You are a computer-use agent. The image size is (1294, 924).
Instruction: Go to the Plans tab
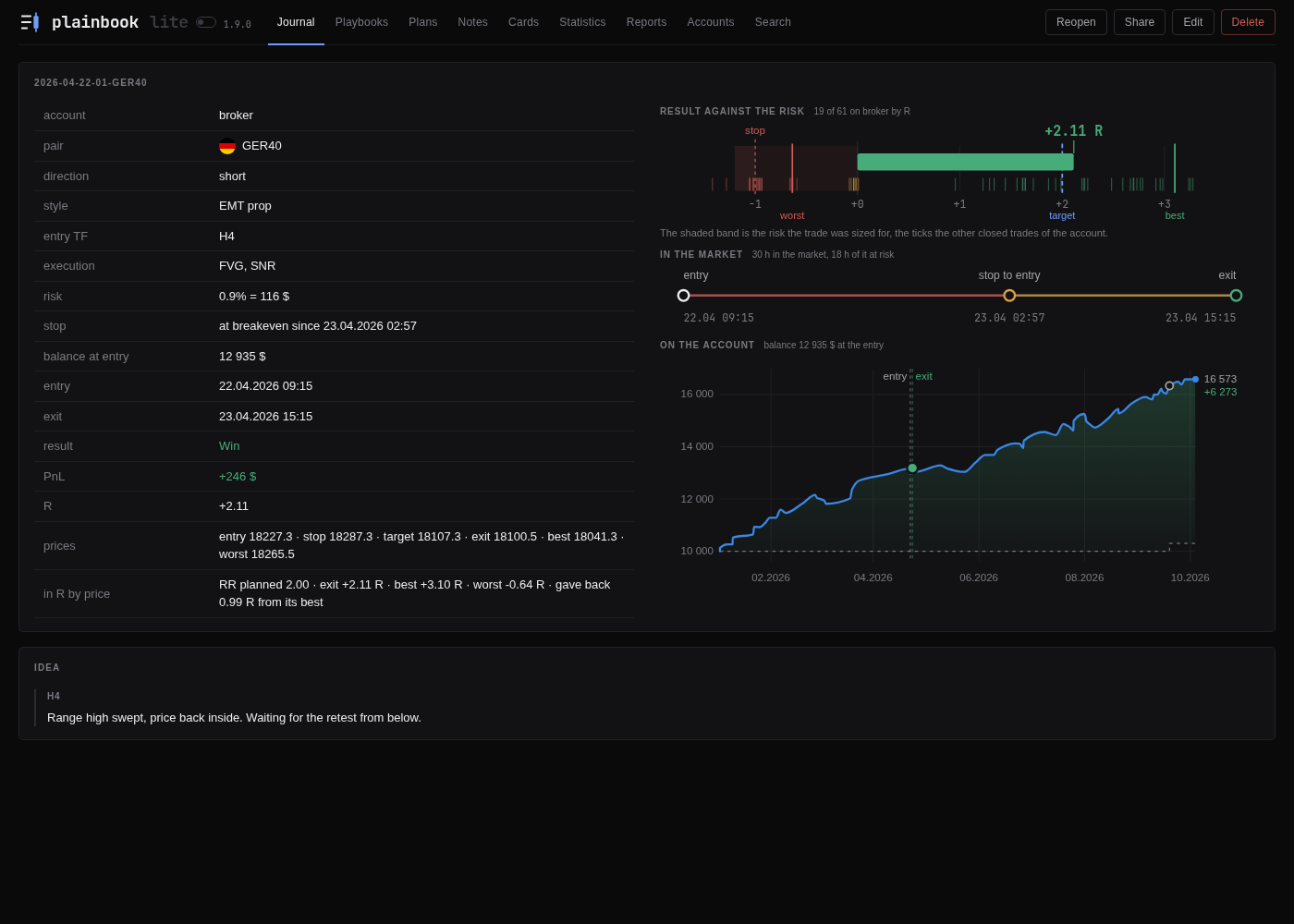(x=423, y=22)
